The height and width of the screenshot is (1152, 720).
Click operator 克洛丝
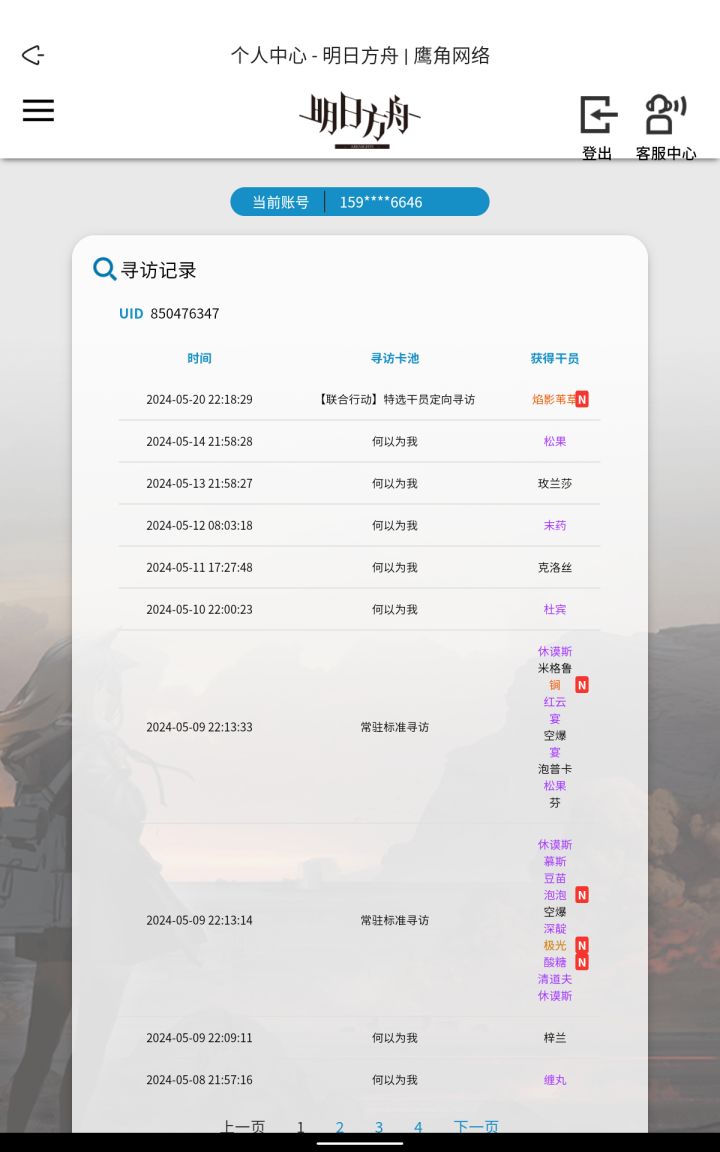point(555,567)
